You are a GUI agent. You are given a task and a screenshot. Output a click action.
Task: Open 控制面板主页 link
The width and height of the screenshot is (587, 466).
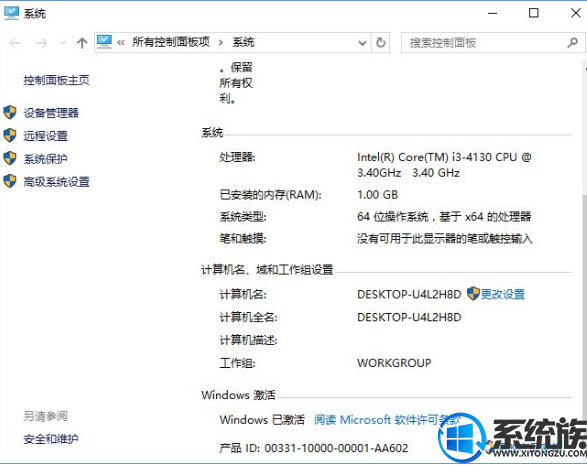[x=57, y=80]
